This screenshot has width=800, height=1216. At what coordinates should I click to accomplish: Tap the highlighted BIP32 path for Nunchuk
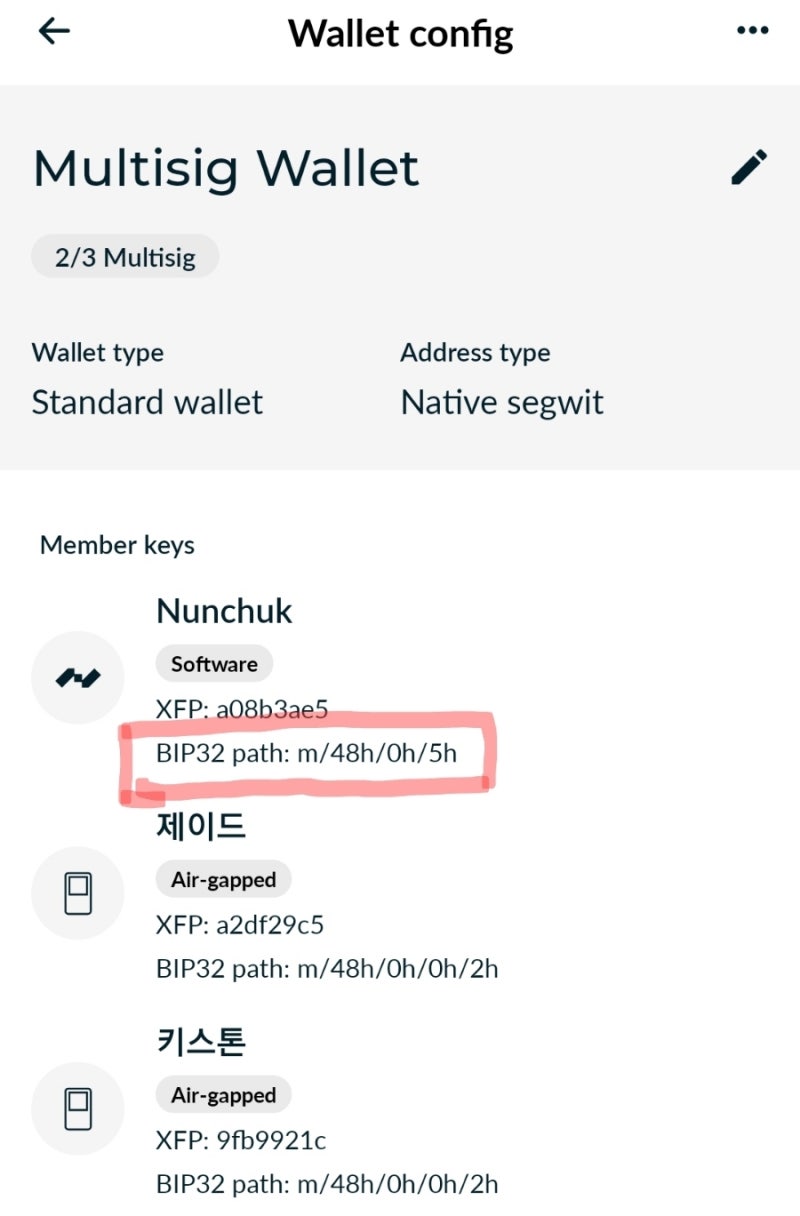307,754
